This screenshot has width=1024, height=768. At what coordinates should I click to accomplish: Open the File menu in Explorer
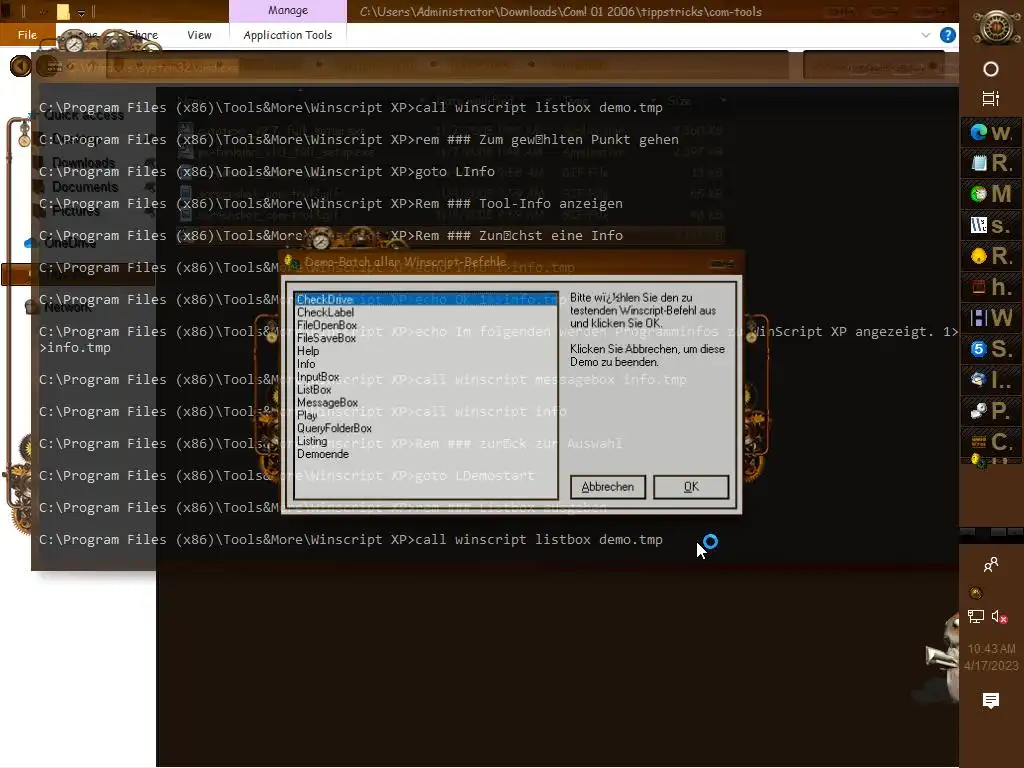tap(27, 35)
